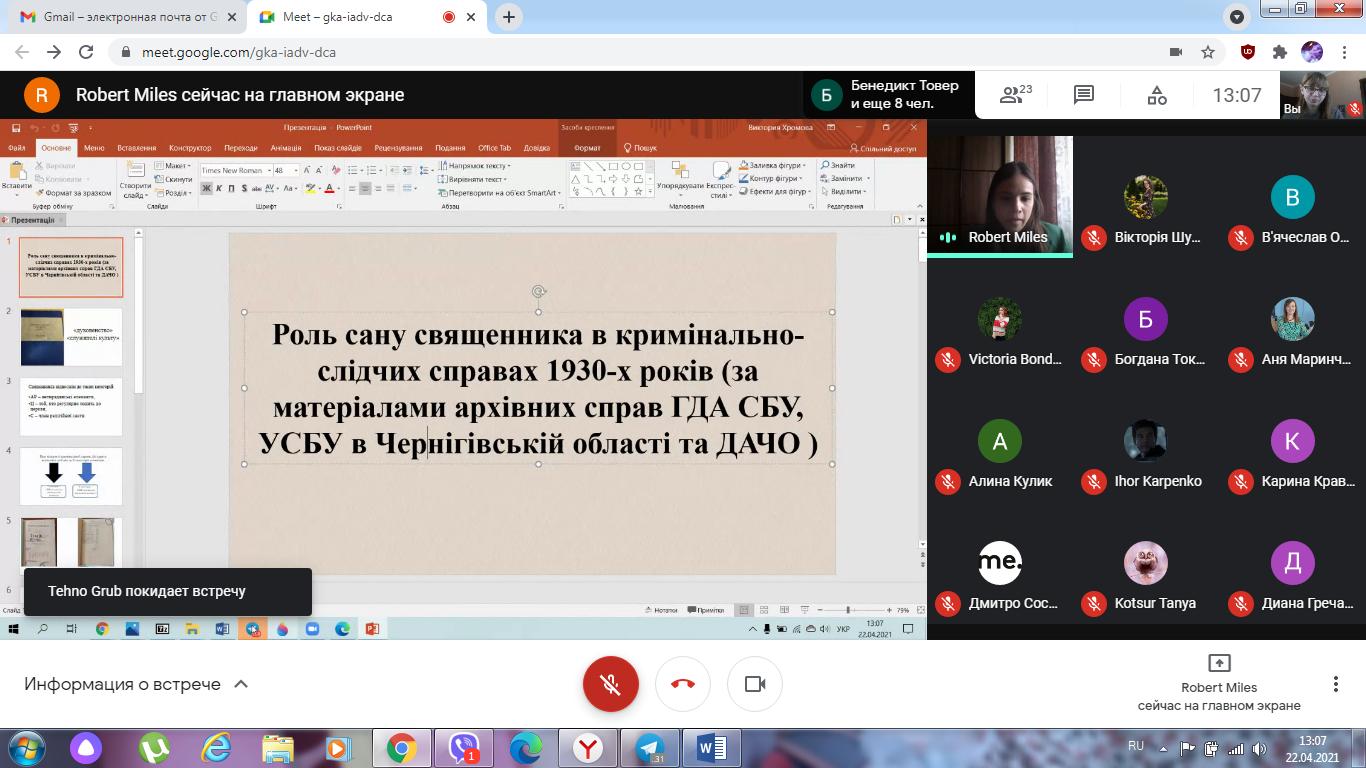
Task: Open Telegram from the taskbar
Action: [x=650, y=748]
